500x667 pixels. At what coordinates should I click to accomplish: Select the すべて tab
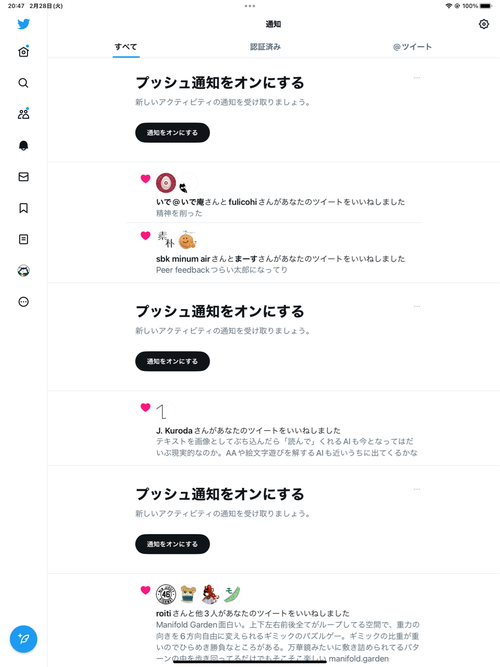(x=126, y=47)
